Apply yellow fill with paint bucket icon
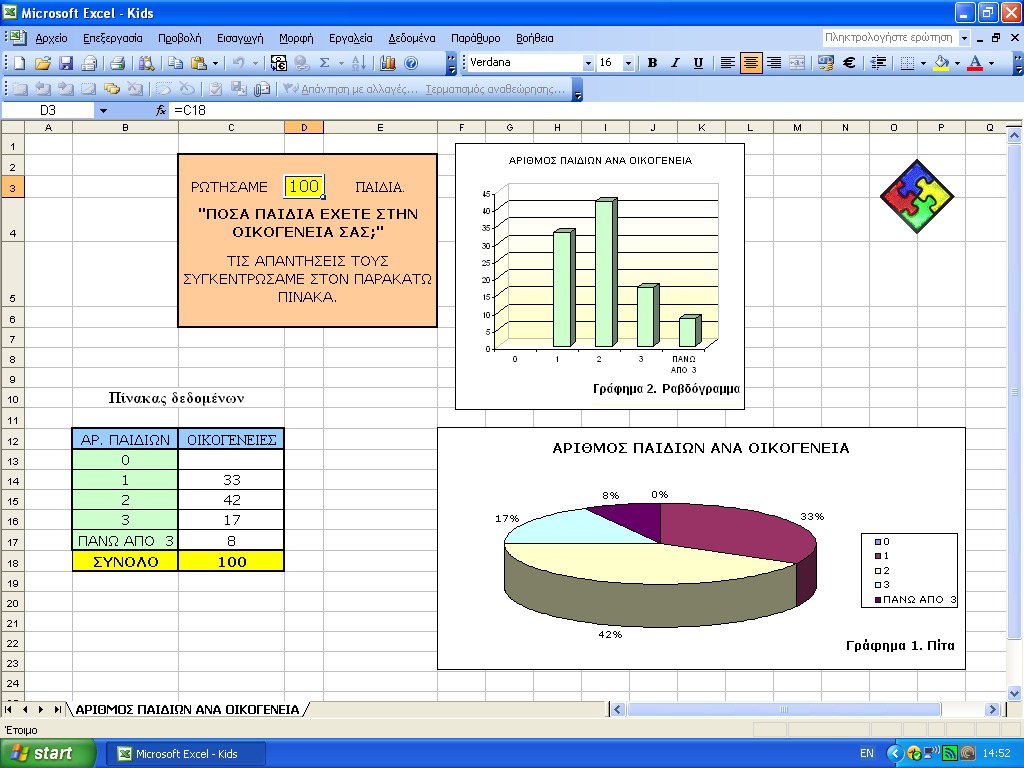This screenshot has height=768, width=1024. click(942, 63)
